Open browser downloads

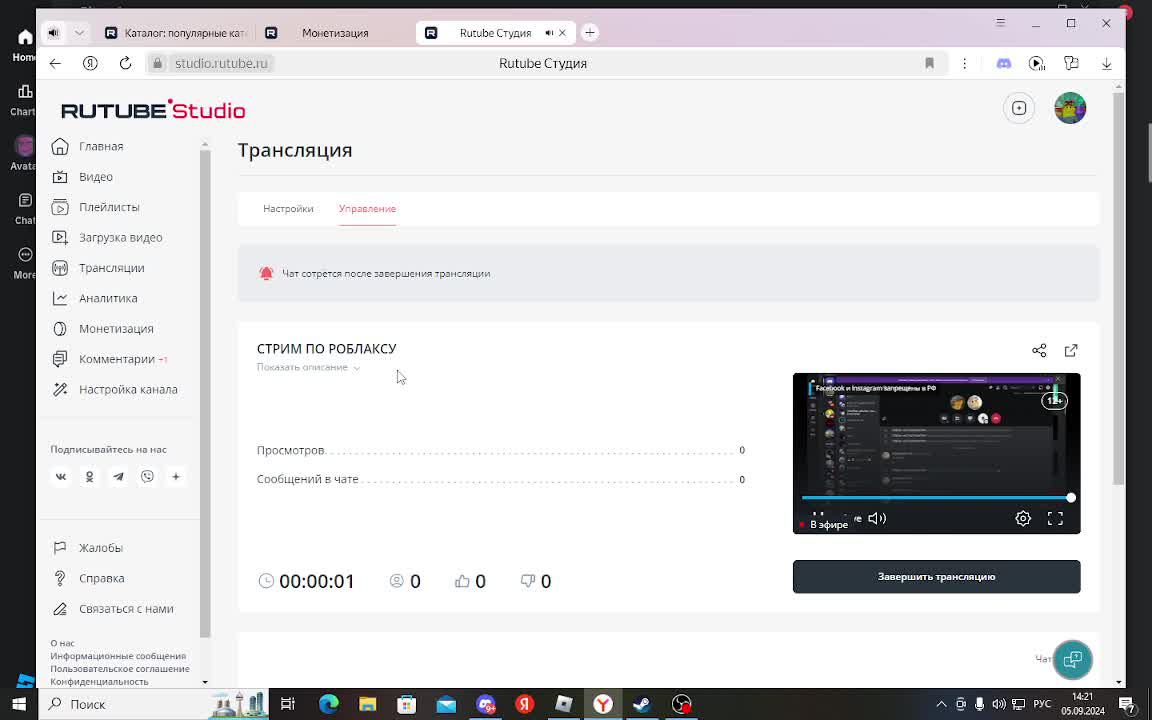1106,63
